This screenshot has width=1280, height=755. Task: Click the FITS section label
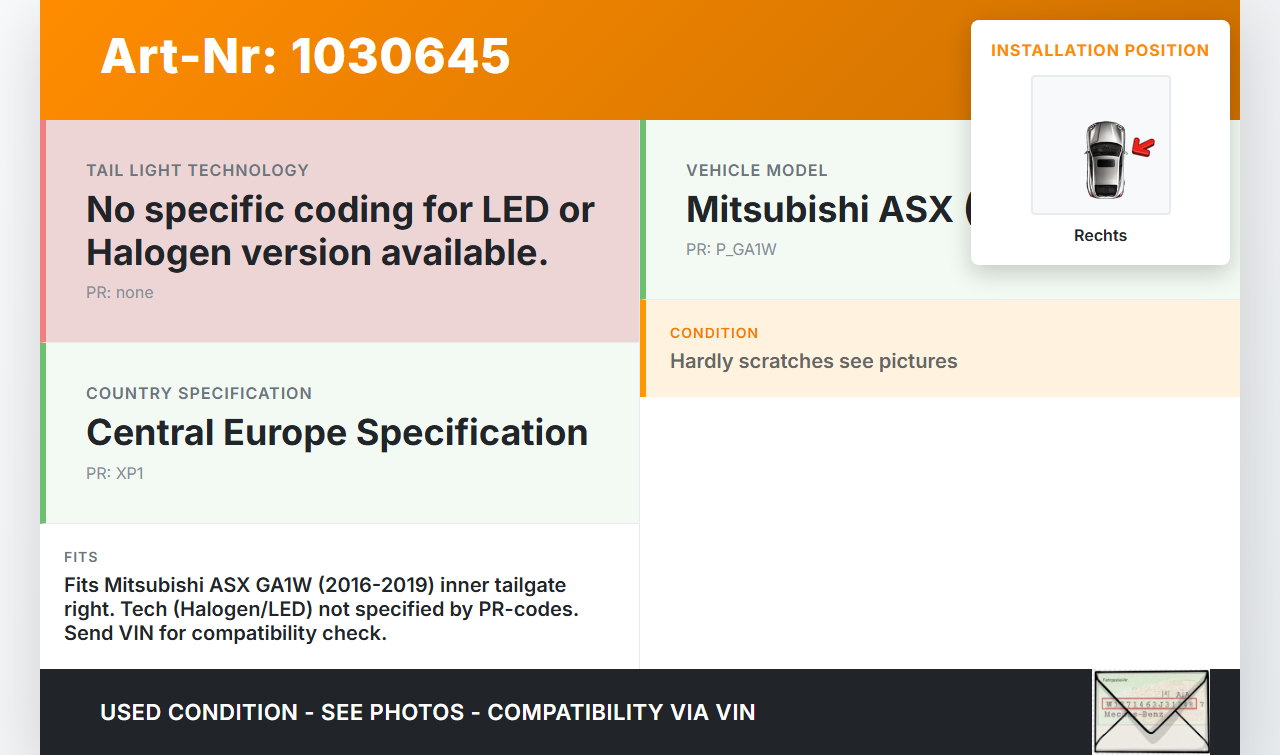(81, 557)
